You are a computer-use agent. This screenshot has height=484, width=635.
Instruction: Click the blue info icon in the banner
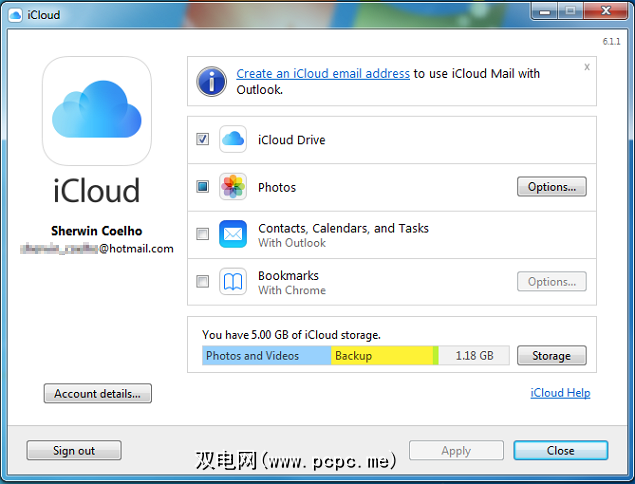click(211, 81)
